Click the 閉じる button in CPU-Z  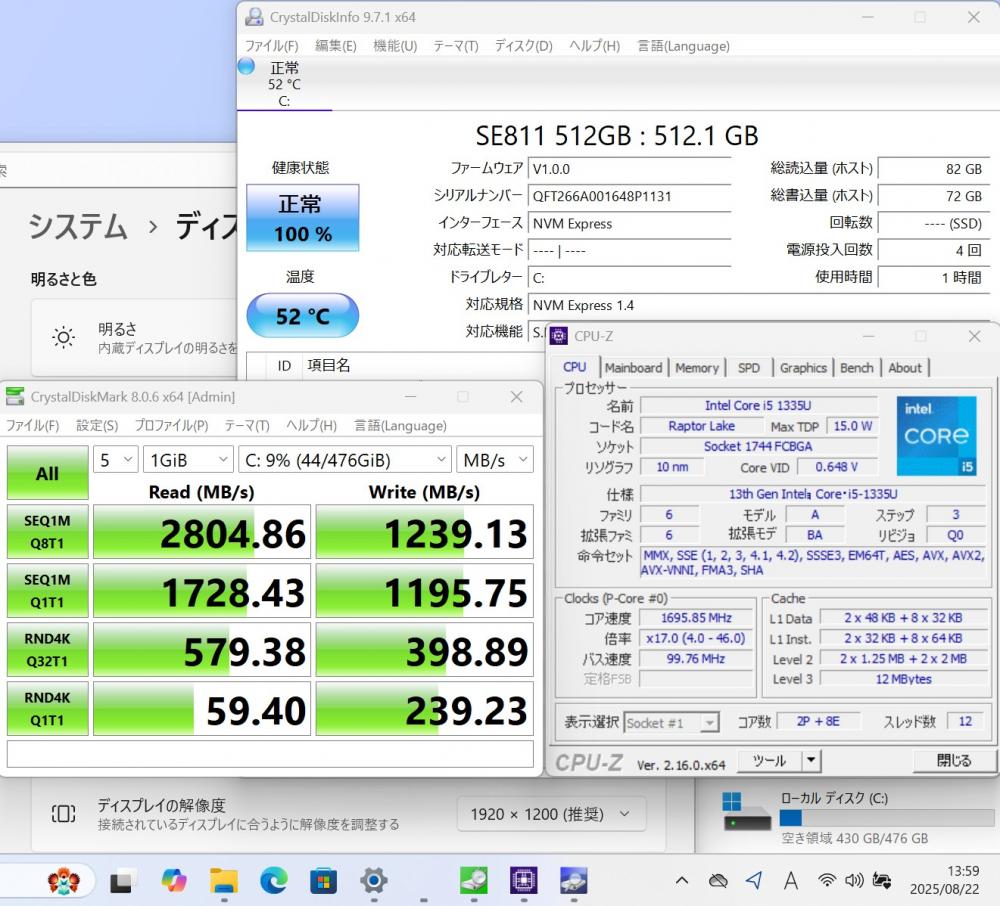[953, 760]
